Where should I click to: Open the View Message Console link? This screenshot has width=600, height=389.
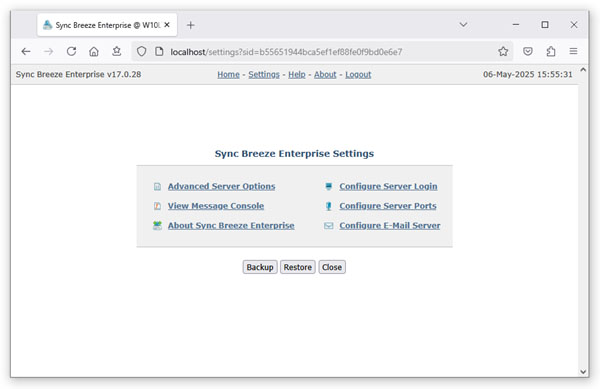pos(216,206)
